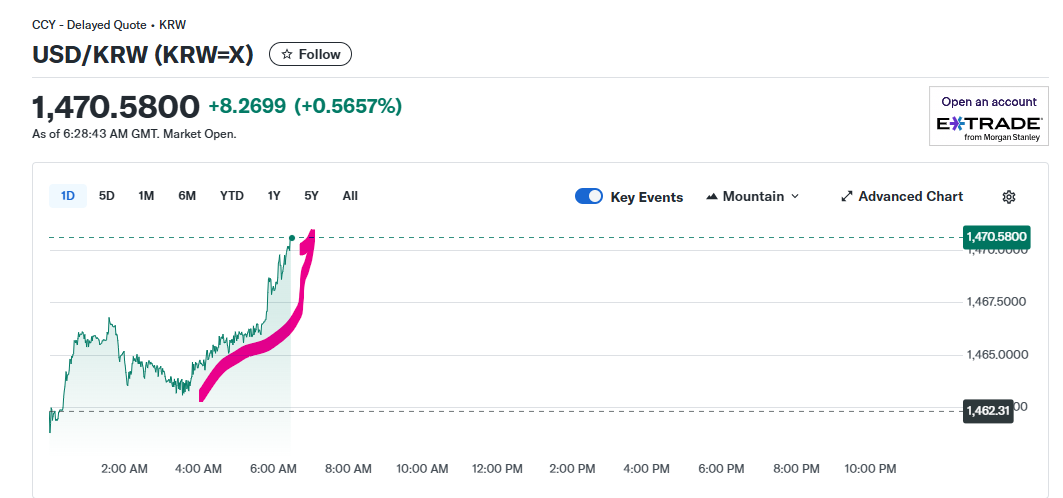Click the Advanced Chart expand icon
1063x498 pixels.
click(x=847, y=197)
